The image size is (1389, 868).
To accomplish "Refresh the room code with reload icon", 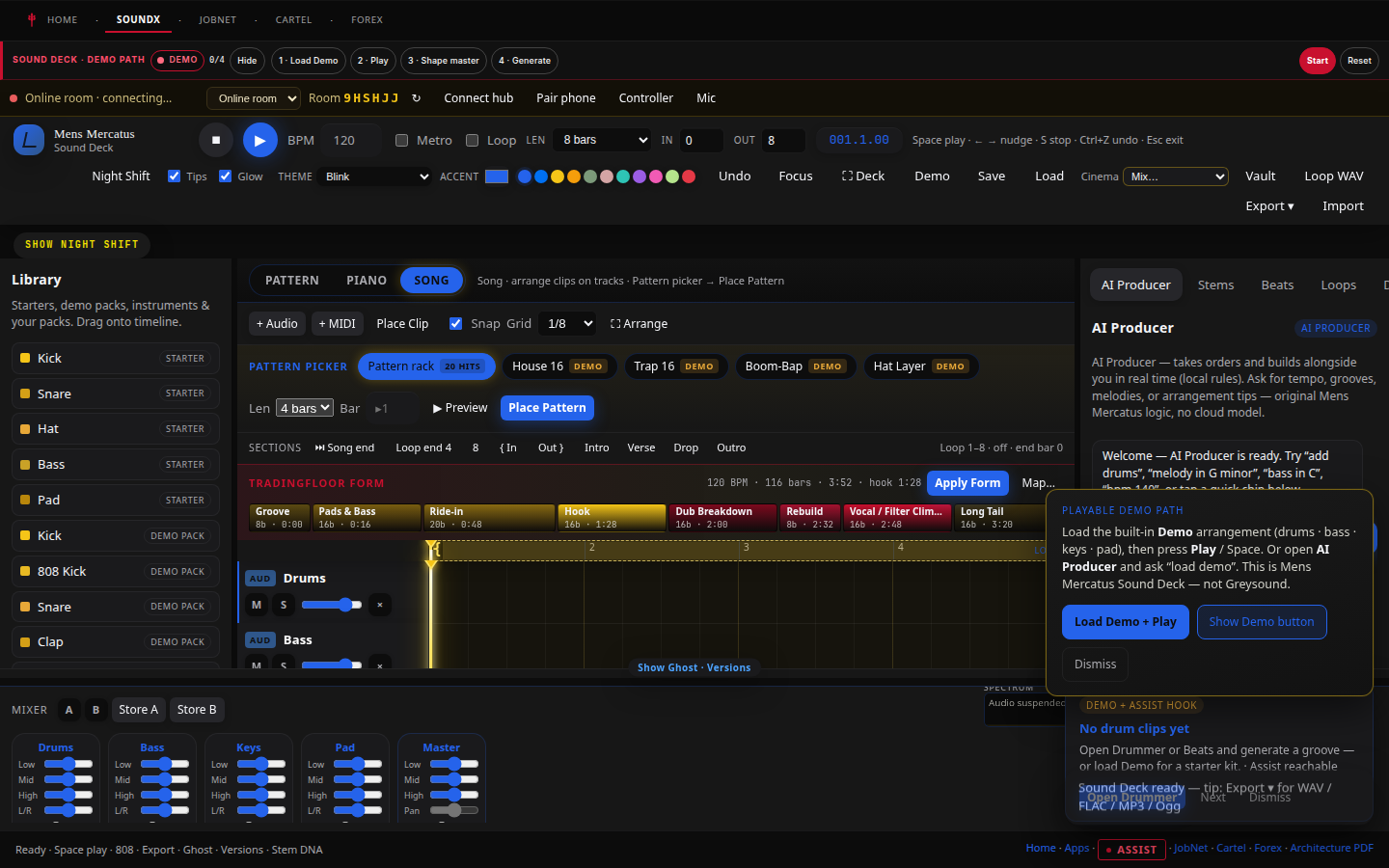I will click(x=416, y=98).
